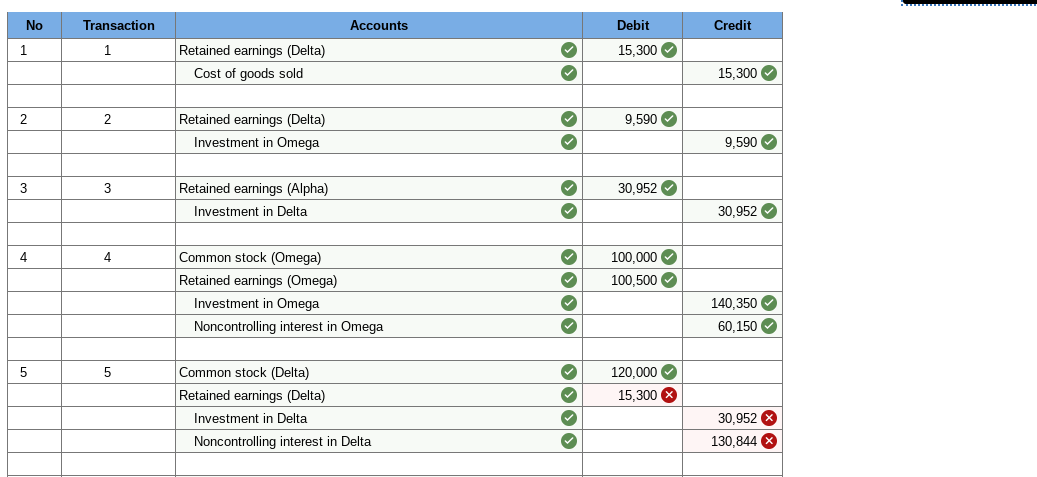Click check icon beside 120,000 debit
This screenshot has width=1037, height=477.
(x=669, y=372)
